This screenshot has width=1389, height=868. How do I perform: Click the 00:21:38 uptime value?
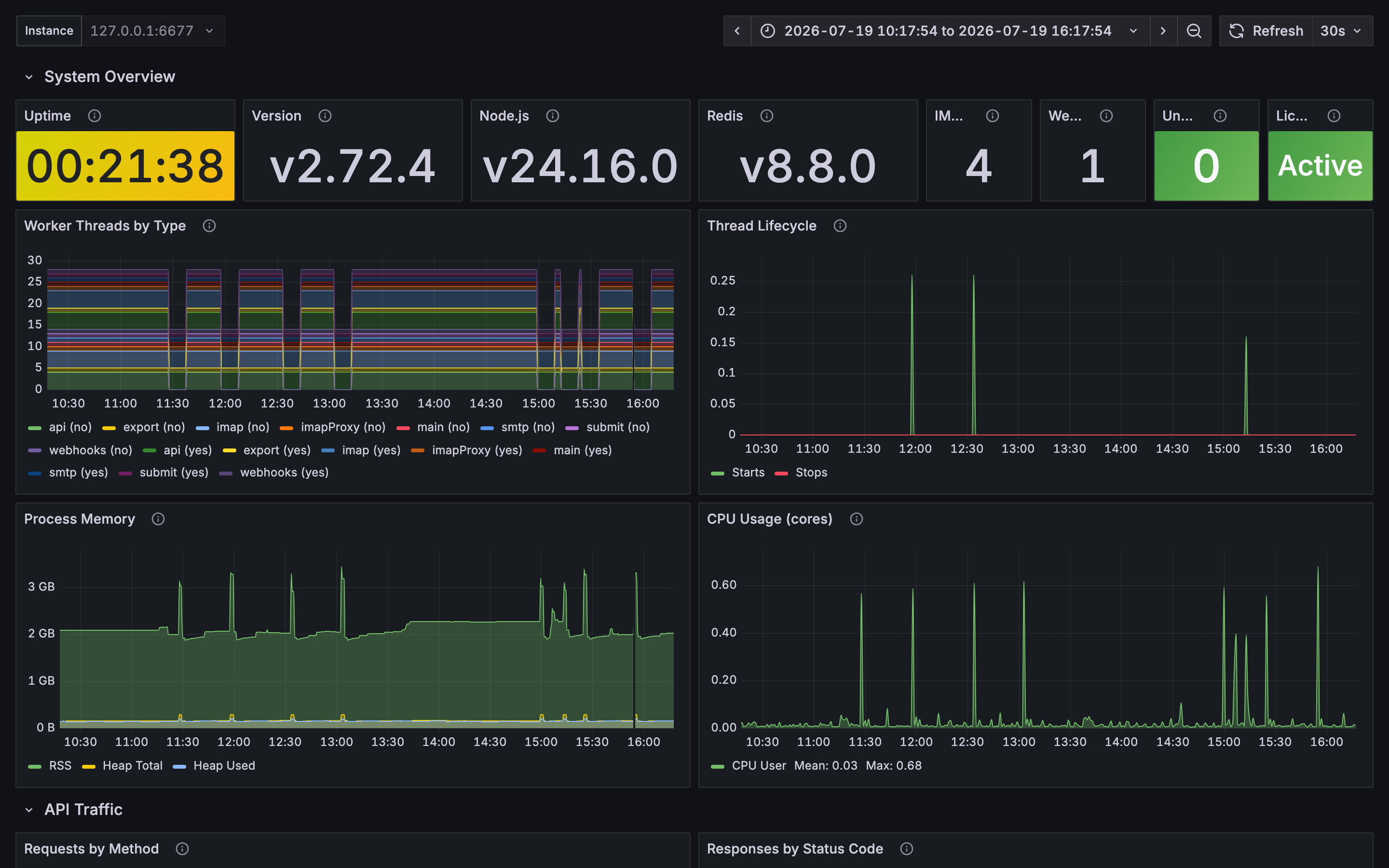click(x=125, y=166)
